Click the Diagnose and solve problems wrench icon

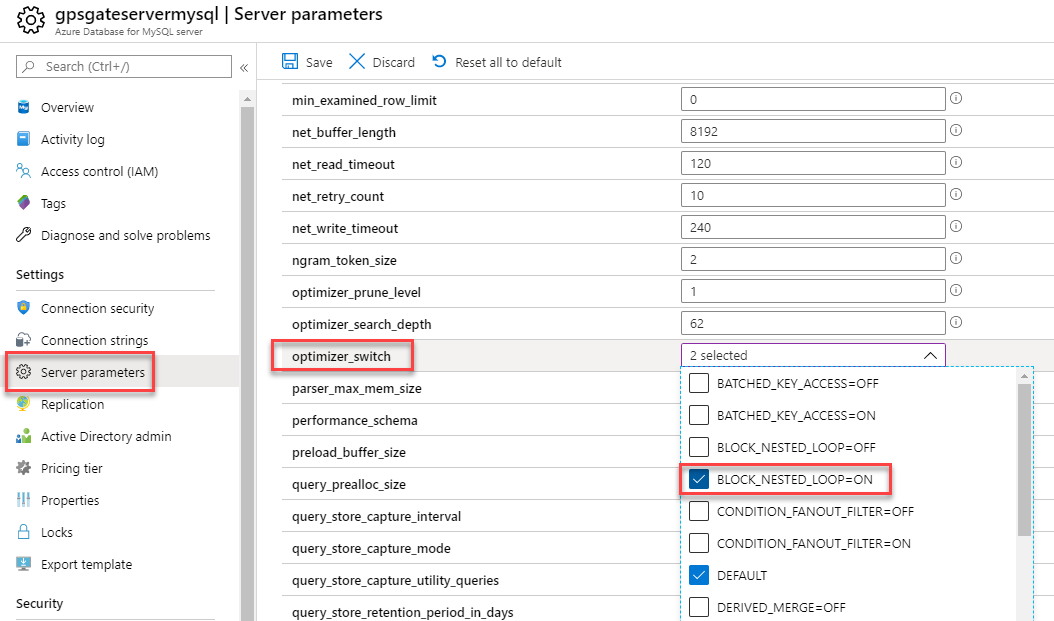(x=24, y=235)
